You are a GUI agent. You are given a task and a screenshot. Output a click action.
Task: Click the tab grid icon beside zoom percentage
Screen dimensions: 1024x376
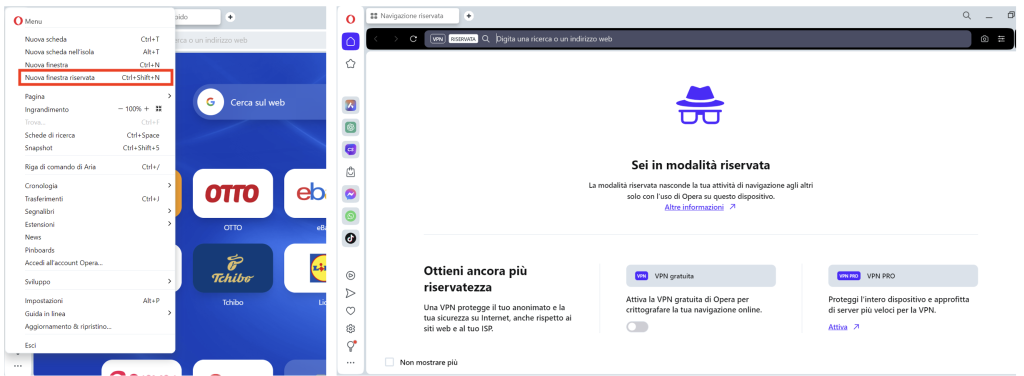pos(159,109)
